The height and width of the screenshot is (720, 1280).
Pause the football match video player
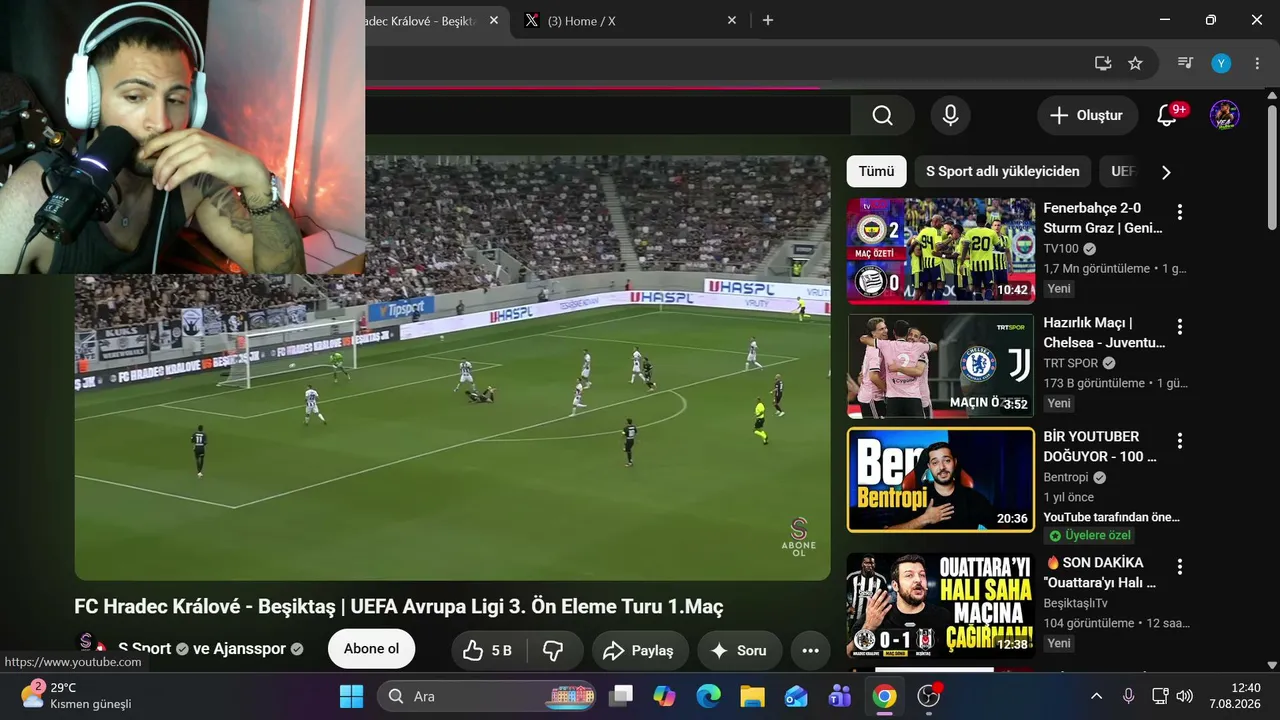coord(452,368)
